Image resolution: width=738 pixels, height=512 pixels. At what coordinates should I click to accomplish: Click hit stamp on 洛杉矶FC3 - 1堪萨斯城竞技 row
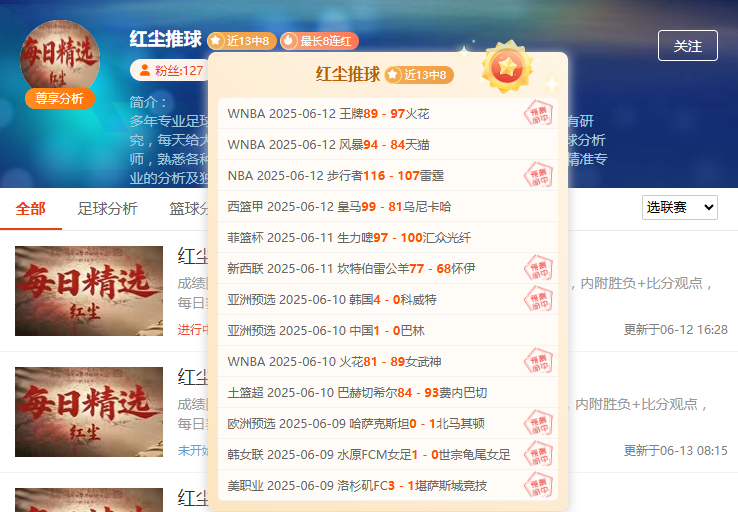tap(538, 485)
